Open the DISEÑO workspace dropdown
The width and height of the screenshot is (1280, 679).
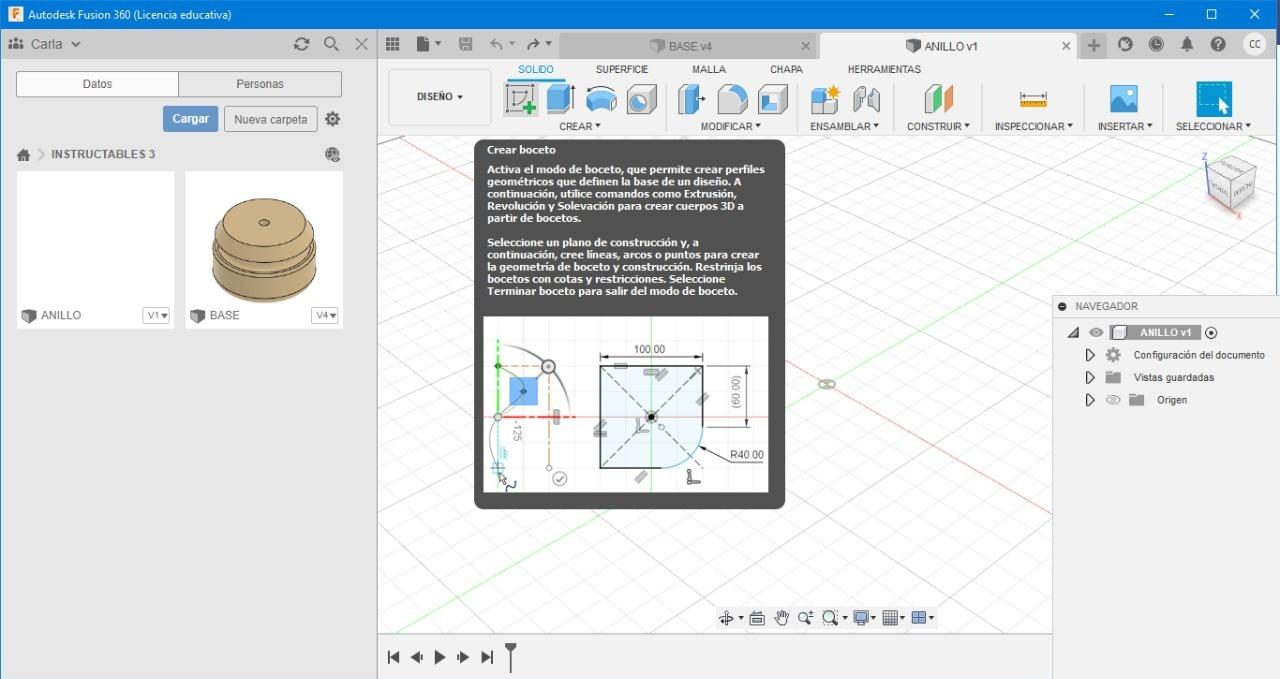coord(440,97)
